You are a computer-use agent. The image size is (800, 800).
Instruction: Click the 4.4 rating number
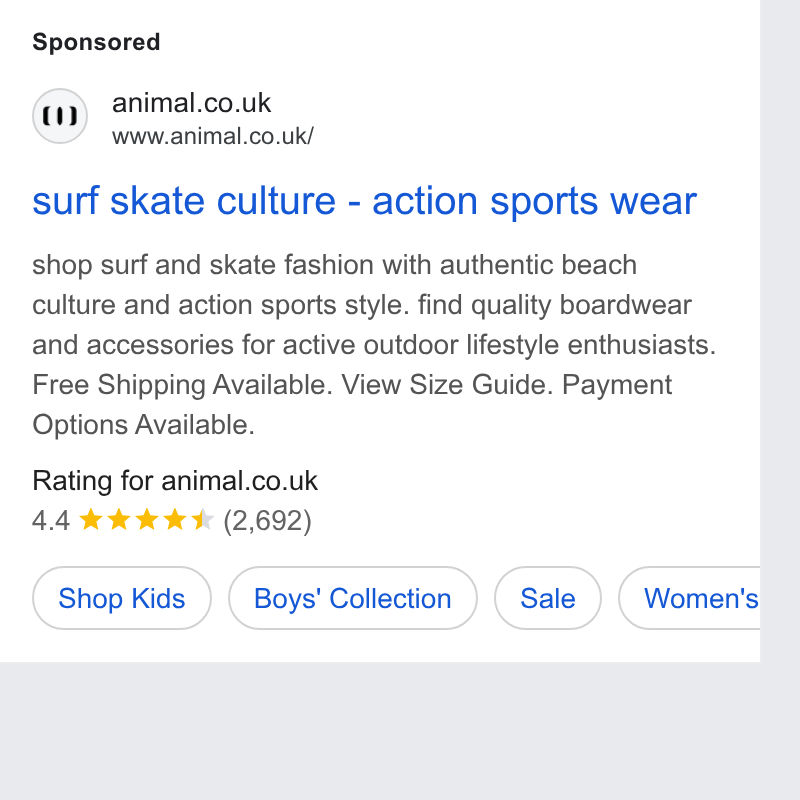(51, 520)
